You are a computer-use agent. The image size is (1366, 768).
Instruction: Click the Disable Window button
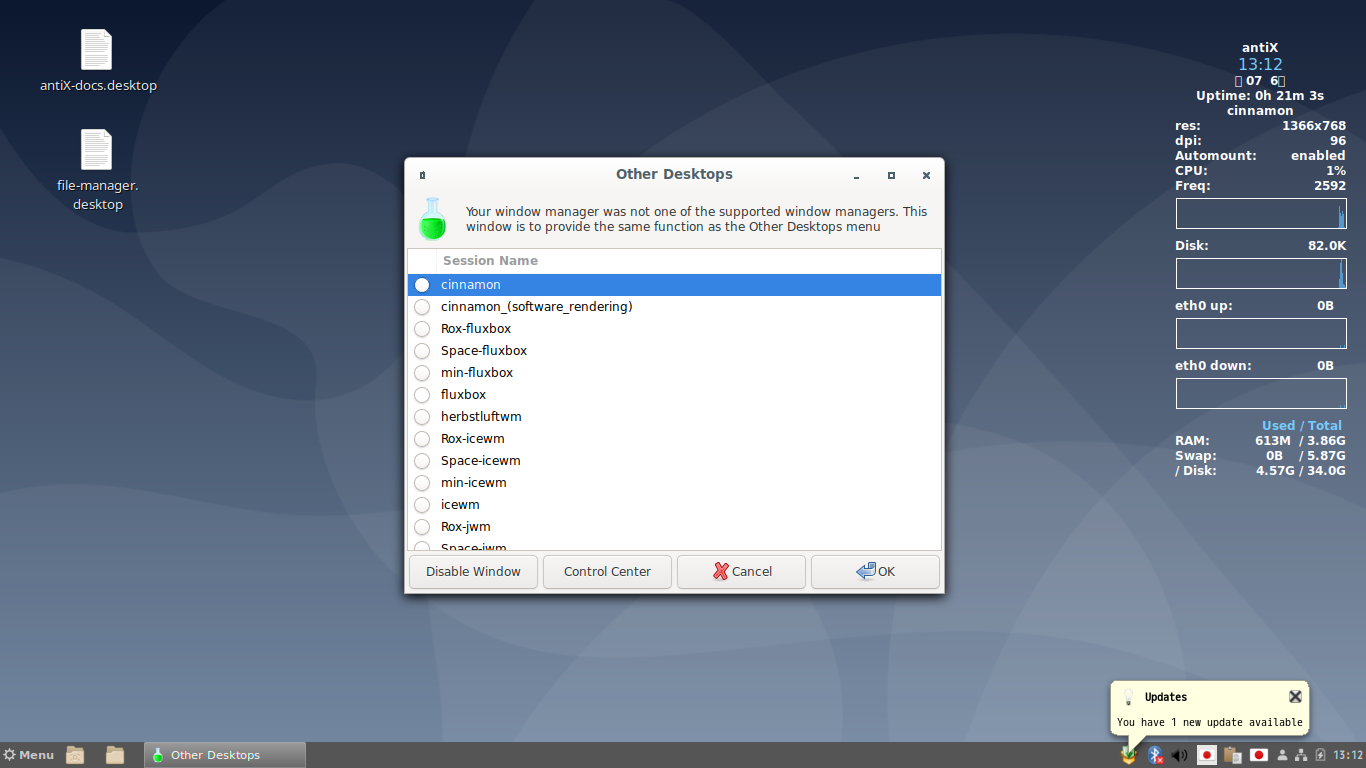[x=473, y=572]
